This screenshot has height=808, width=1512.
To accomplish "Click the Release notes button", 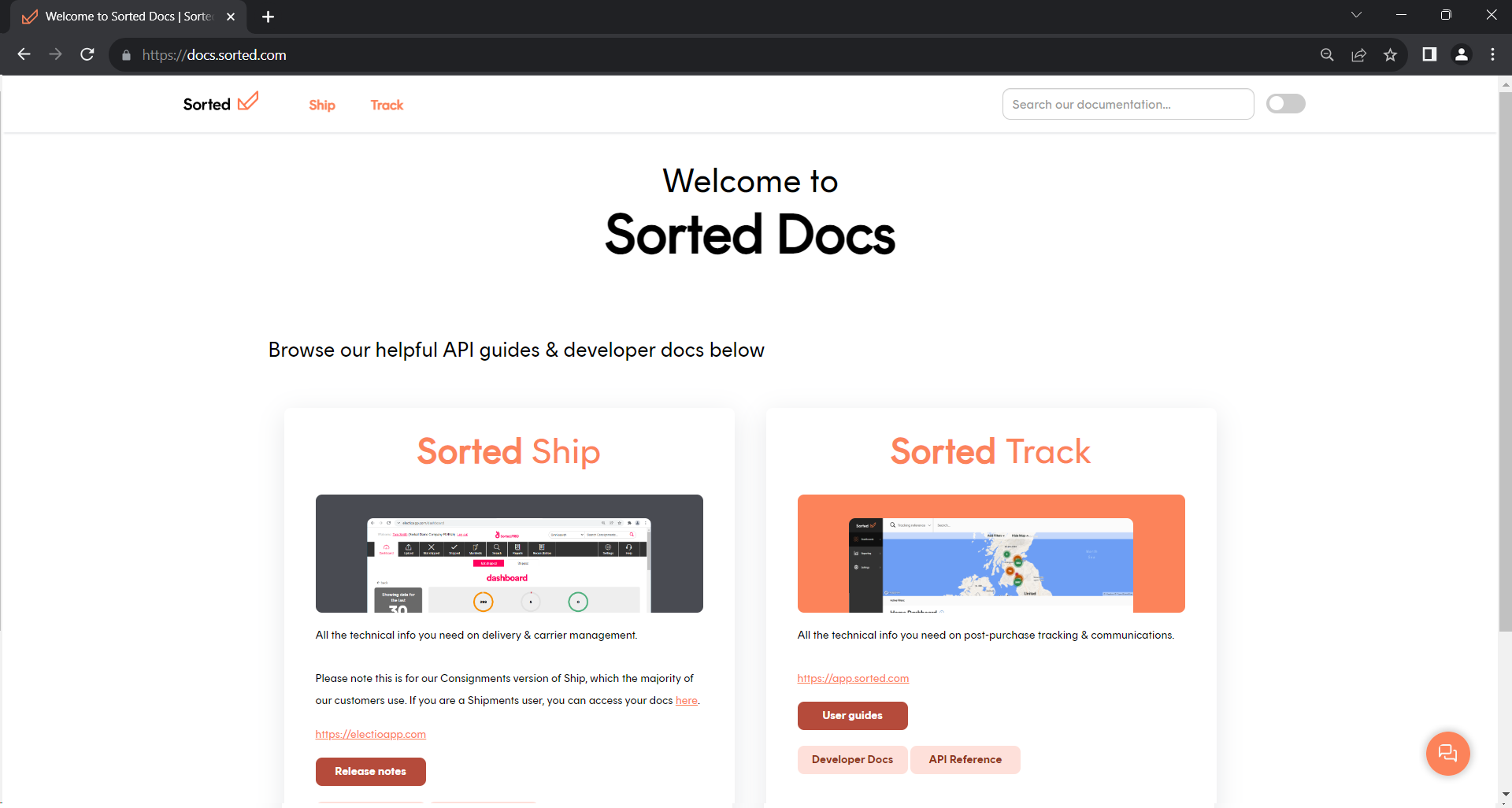I will point(371,772).
